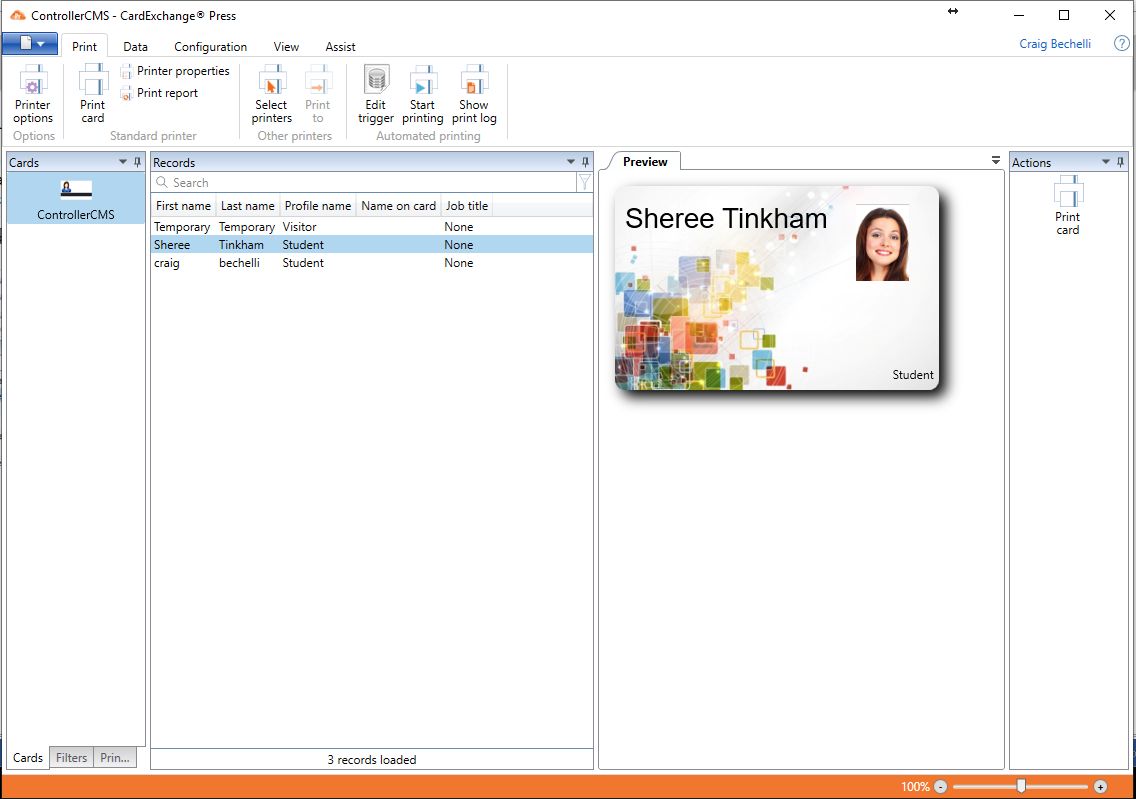The image size is (1136, 799).
Task: Open the View ribbon tab
Action: tap(286, 46)
